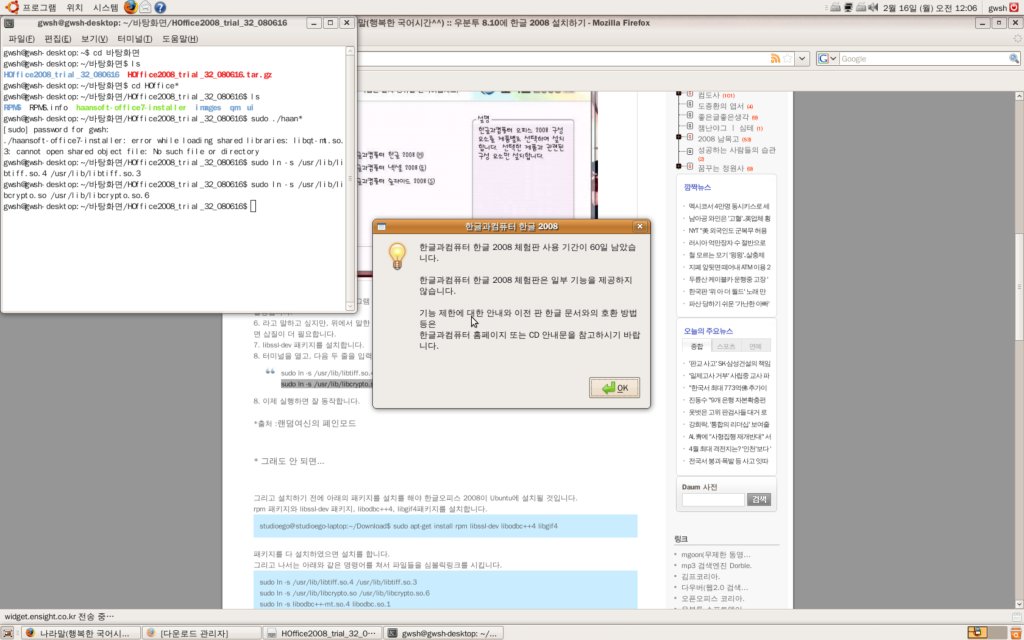1024x640 pixels.
Task: Open the 시스템 system menu
Action: (105, 8)
